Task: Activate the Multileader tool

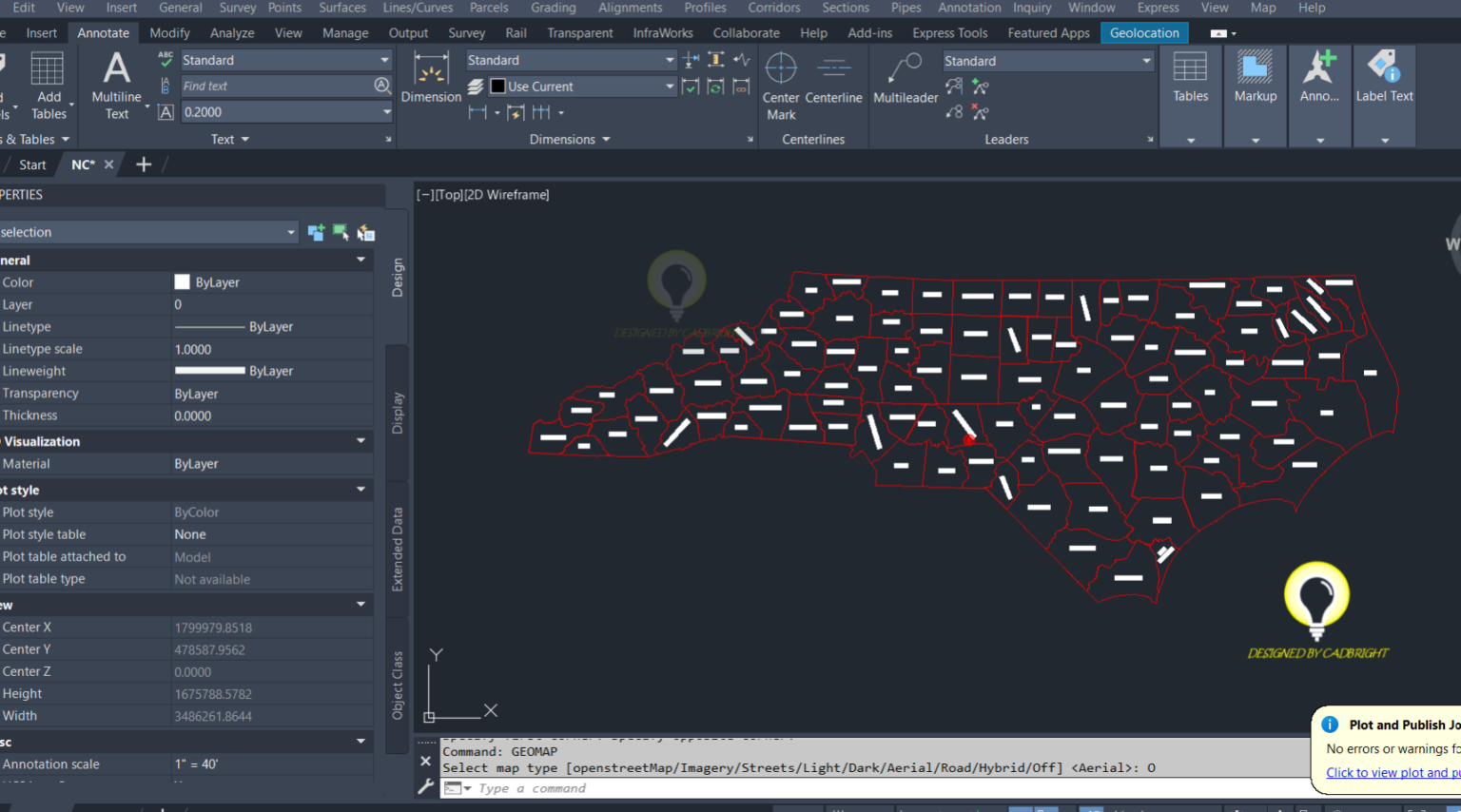Action: click(906, 78)
